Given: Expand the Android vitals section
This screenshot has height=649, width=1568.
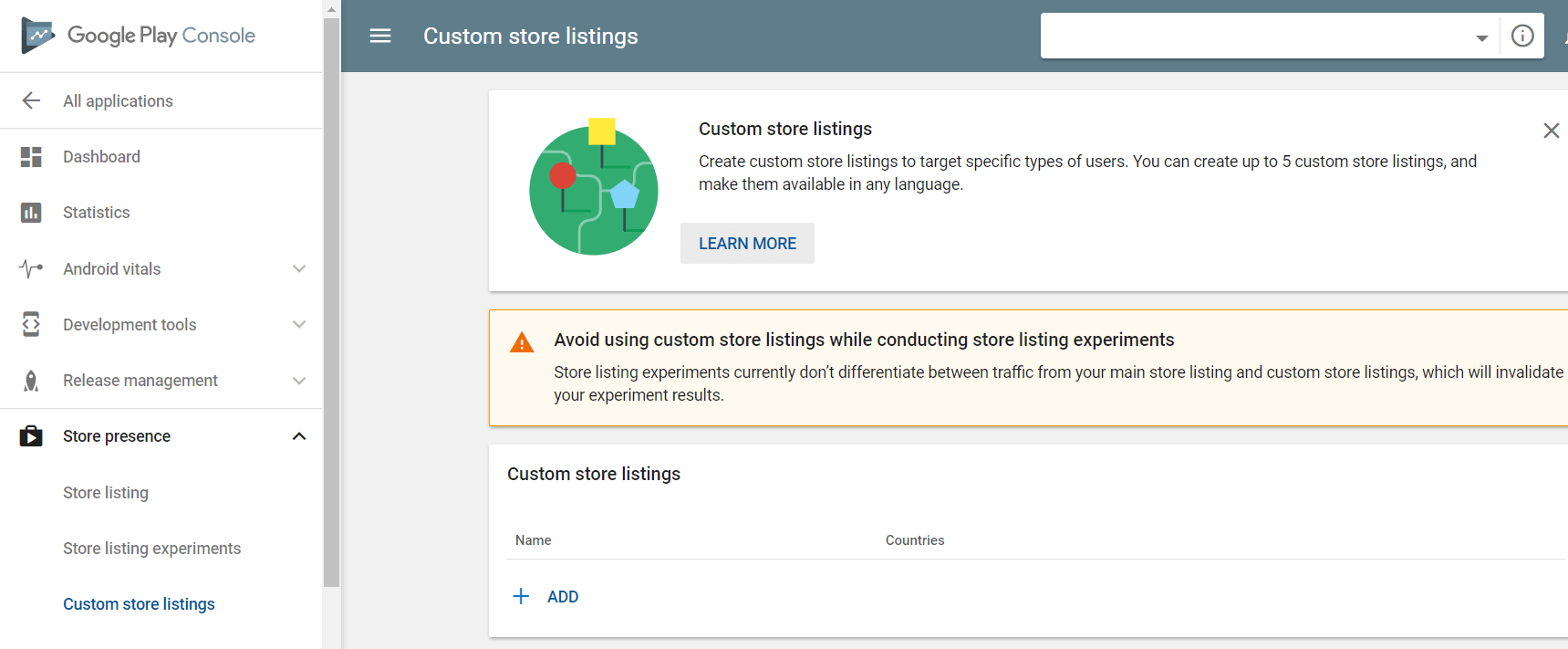Looking at the screenshot, I should (x=298, y=269).
